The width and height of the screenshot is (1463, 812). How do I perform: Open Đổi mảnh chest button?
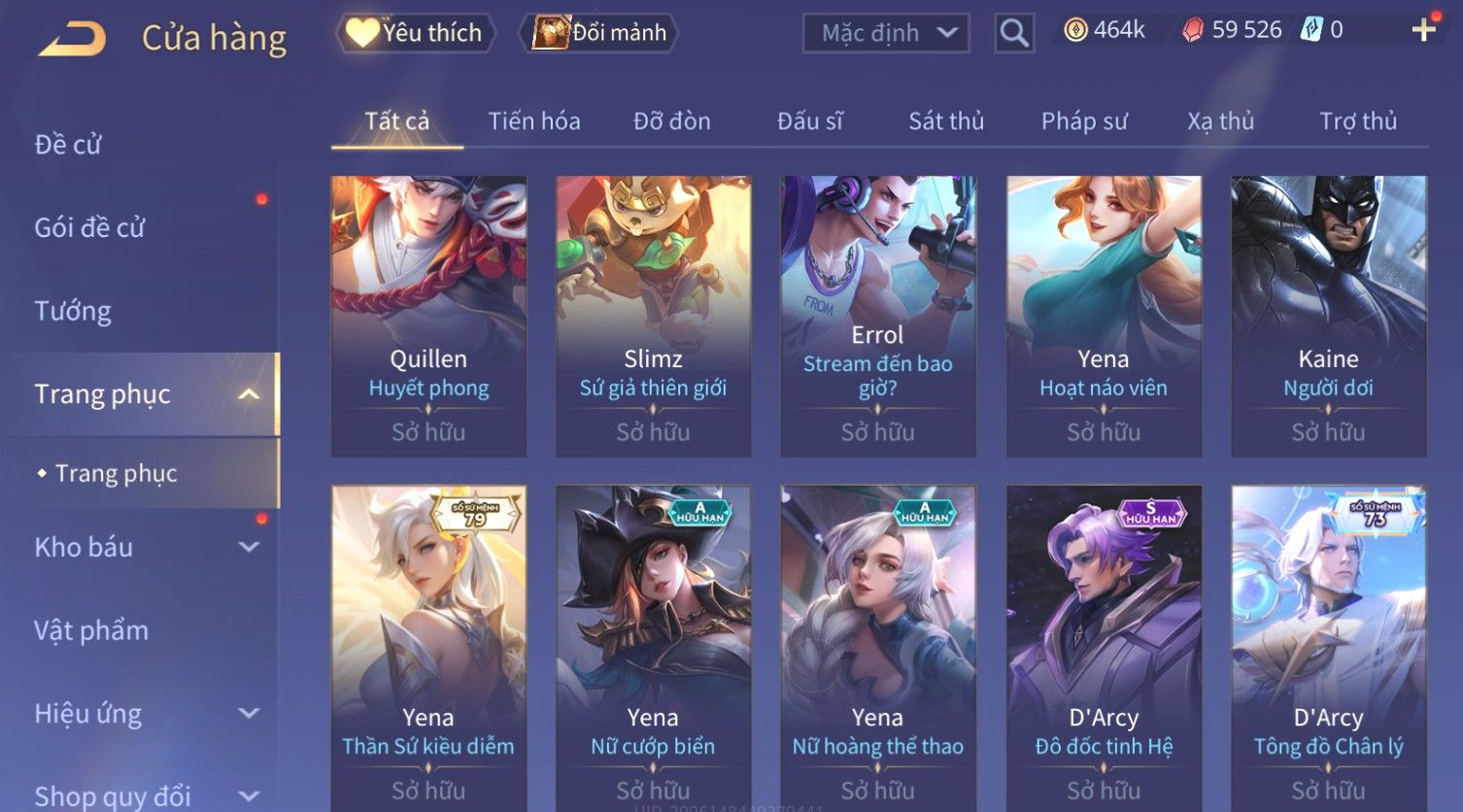(599, 33)
